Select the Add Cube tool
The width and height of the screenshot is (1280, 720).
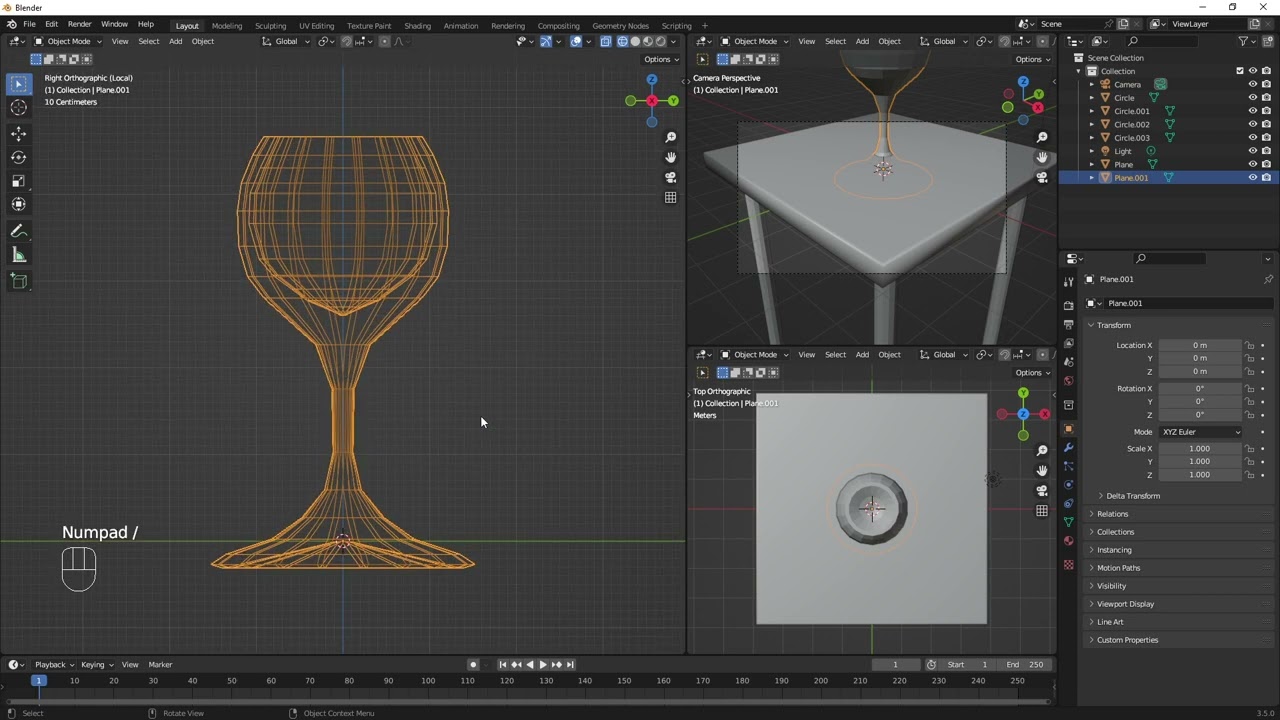[x=19, y=281]
